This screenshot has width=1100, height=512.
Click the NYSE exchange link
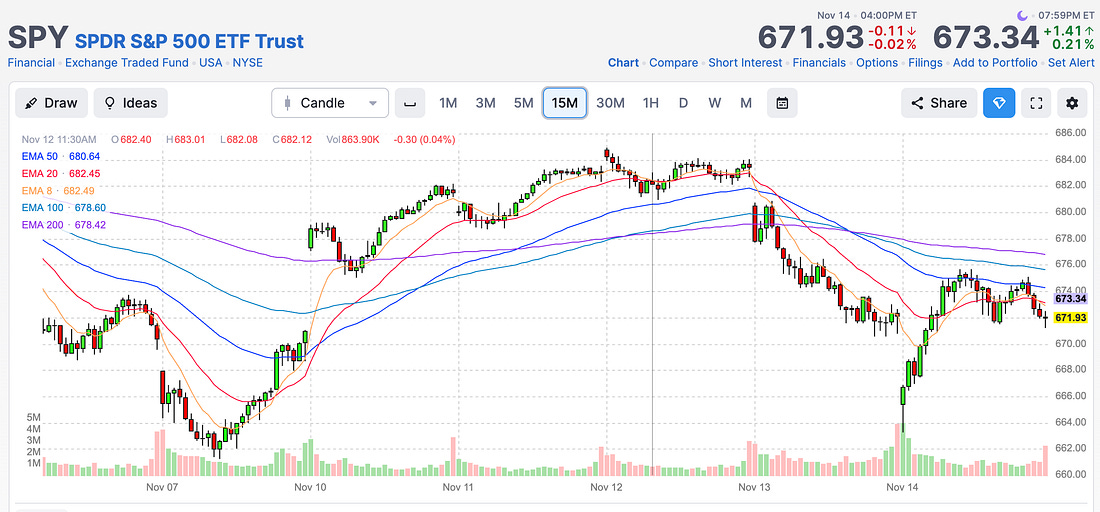[x=248, y=62]
